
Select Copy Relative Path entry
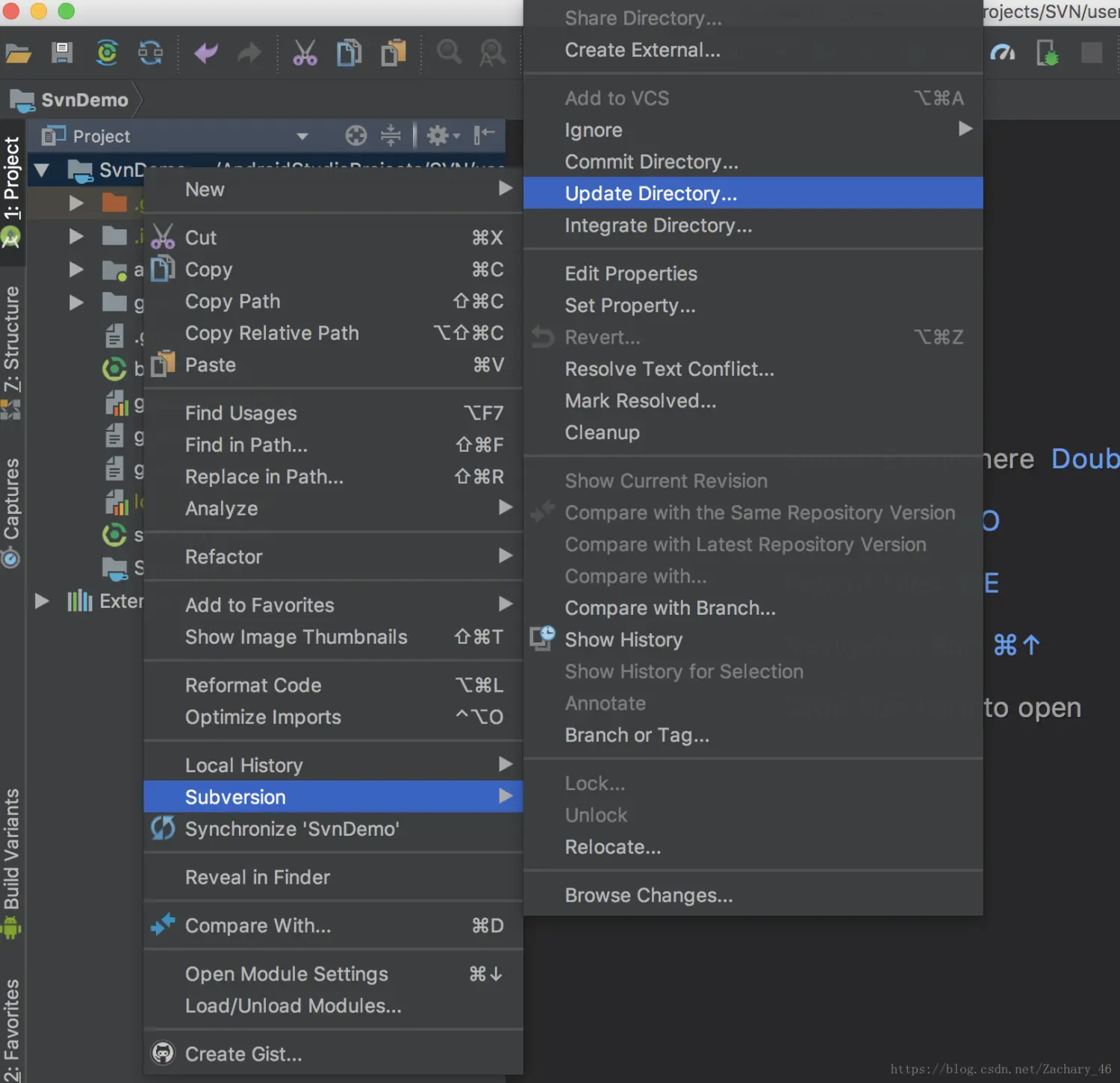[x=333, y=333]
